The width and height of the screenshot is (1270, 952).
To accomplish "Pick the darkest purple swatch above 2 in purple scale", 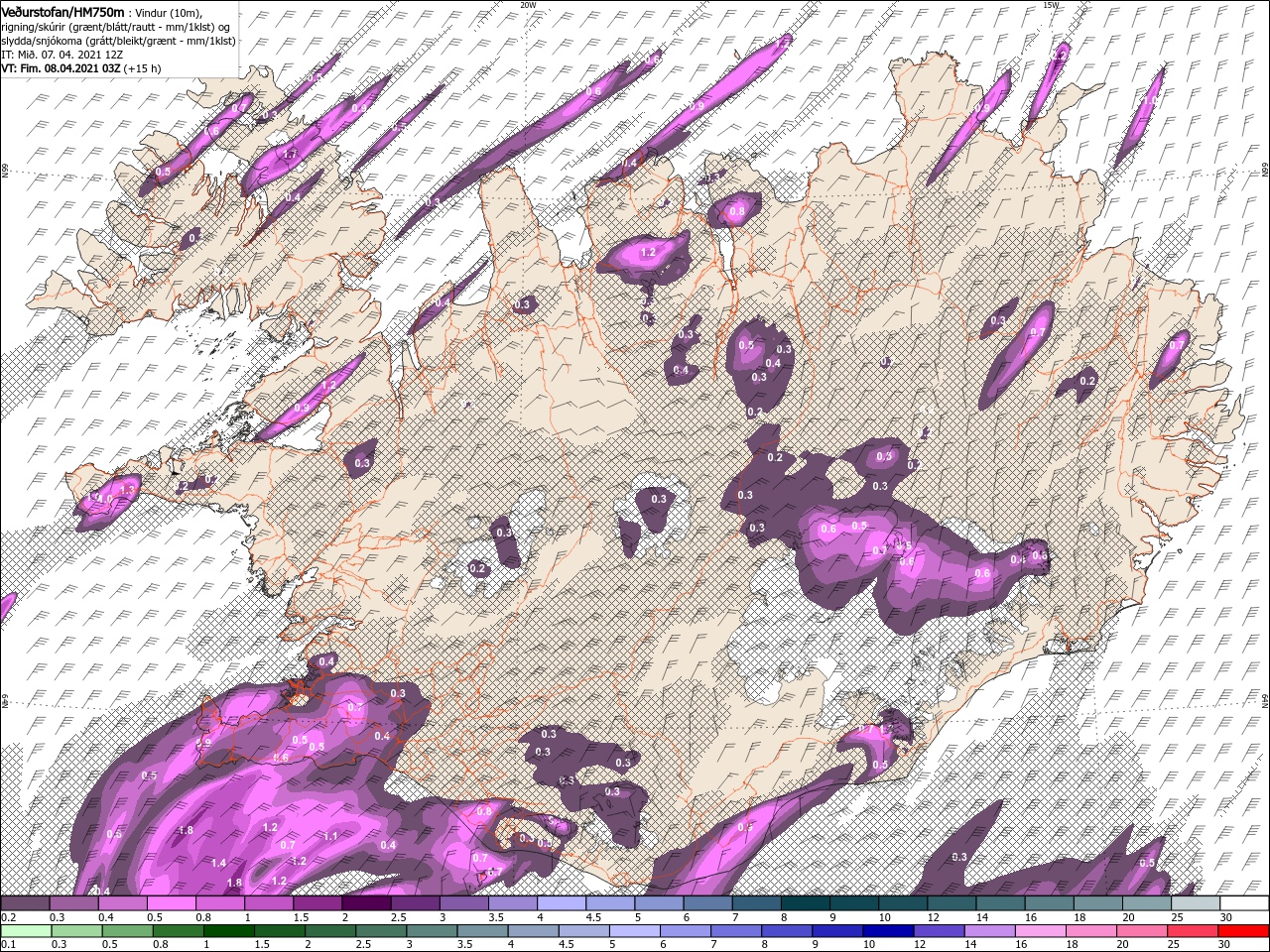I will click(366, 903).
